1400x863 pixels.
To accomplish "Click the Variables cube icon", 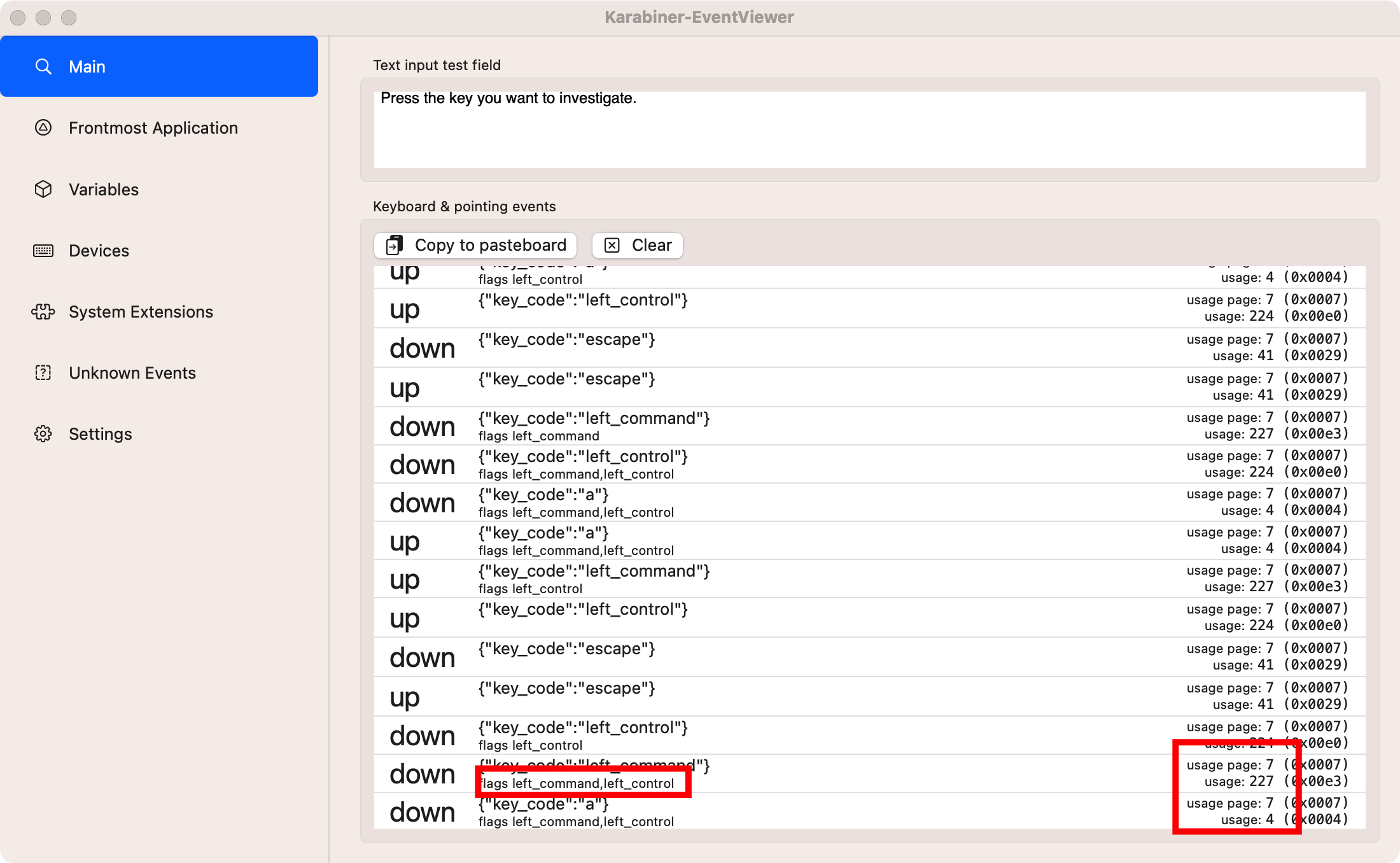I will (43, 189).
